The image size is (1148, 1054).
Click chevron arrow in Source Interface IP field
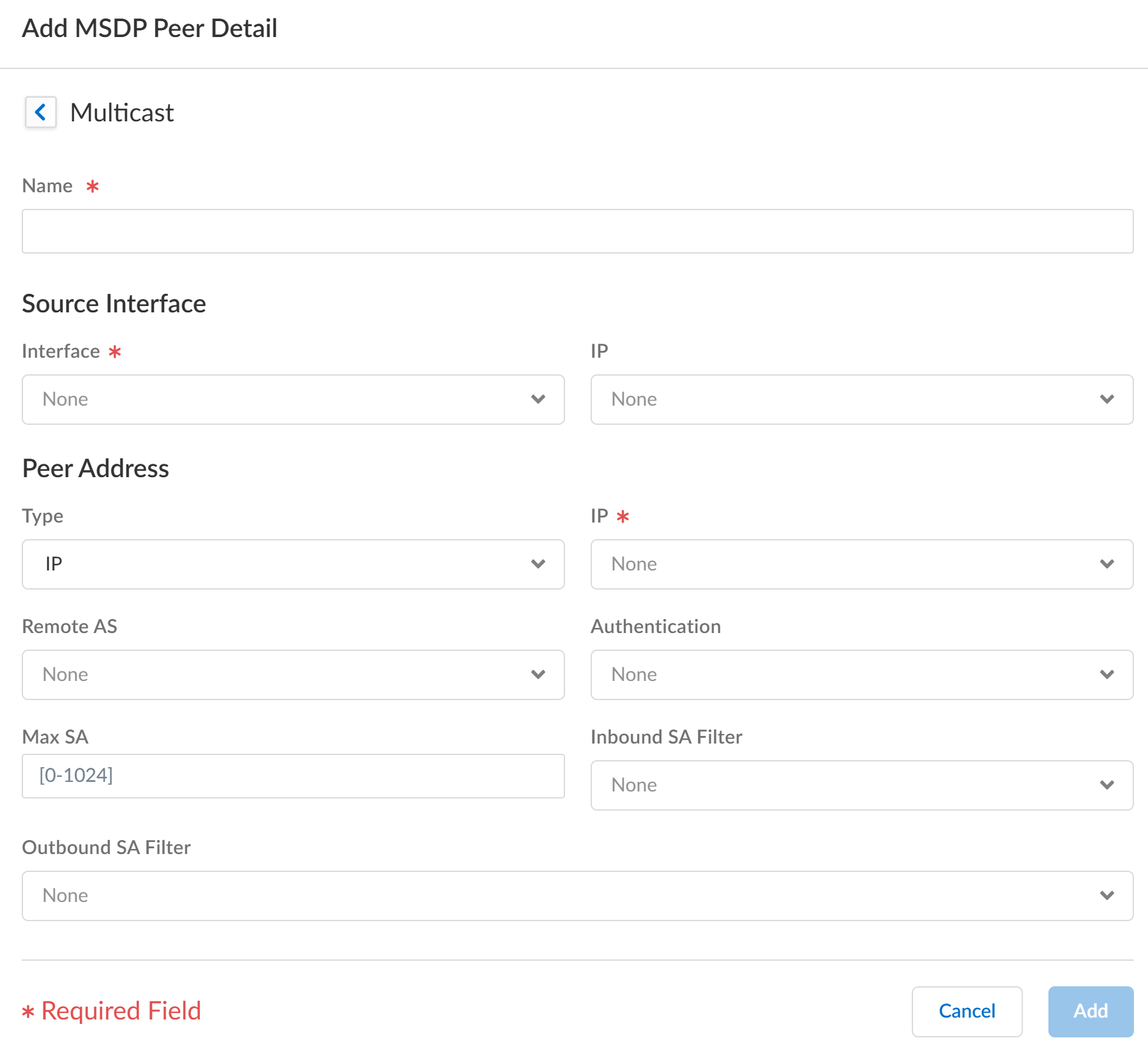pyautogui.click(x=1107, y=399)
